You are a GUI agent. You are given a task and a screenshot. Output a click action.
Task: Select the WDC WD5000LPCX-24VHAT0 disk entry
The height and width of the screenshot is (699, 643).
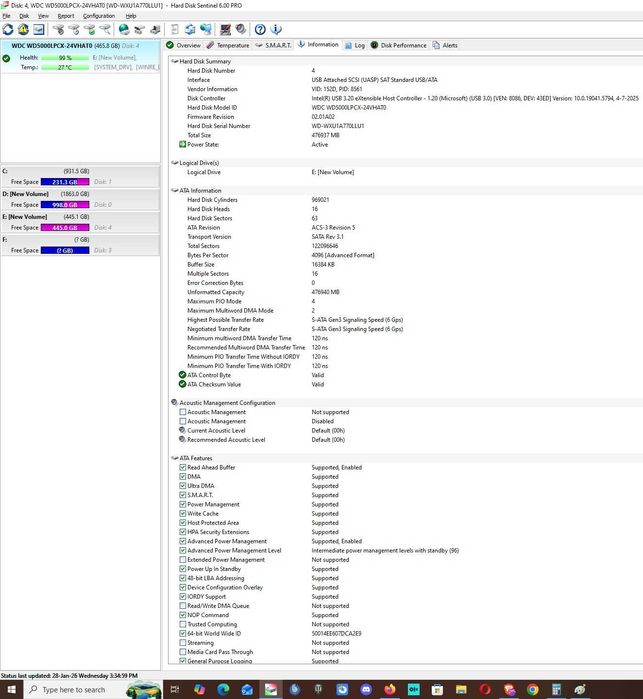point(80,56)
